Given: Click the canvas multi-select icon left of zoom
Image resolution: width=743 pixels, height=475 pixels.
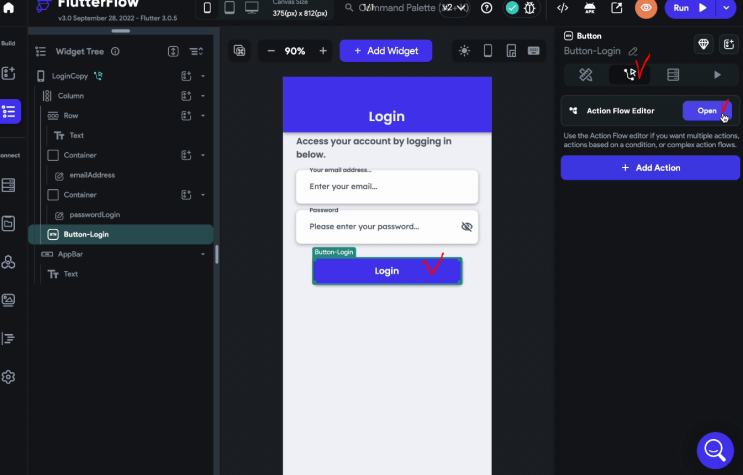Looking at the screenshot, I should 240,51.
